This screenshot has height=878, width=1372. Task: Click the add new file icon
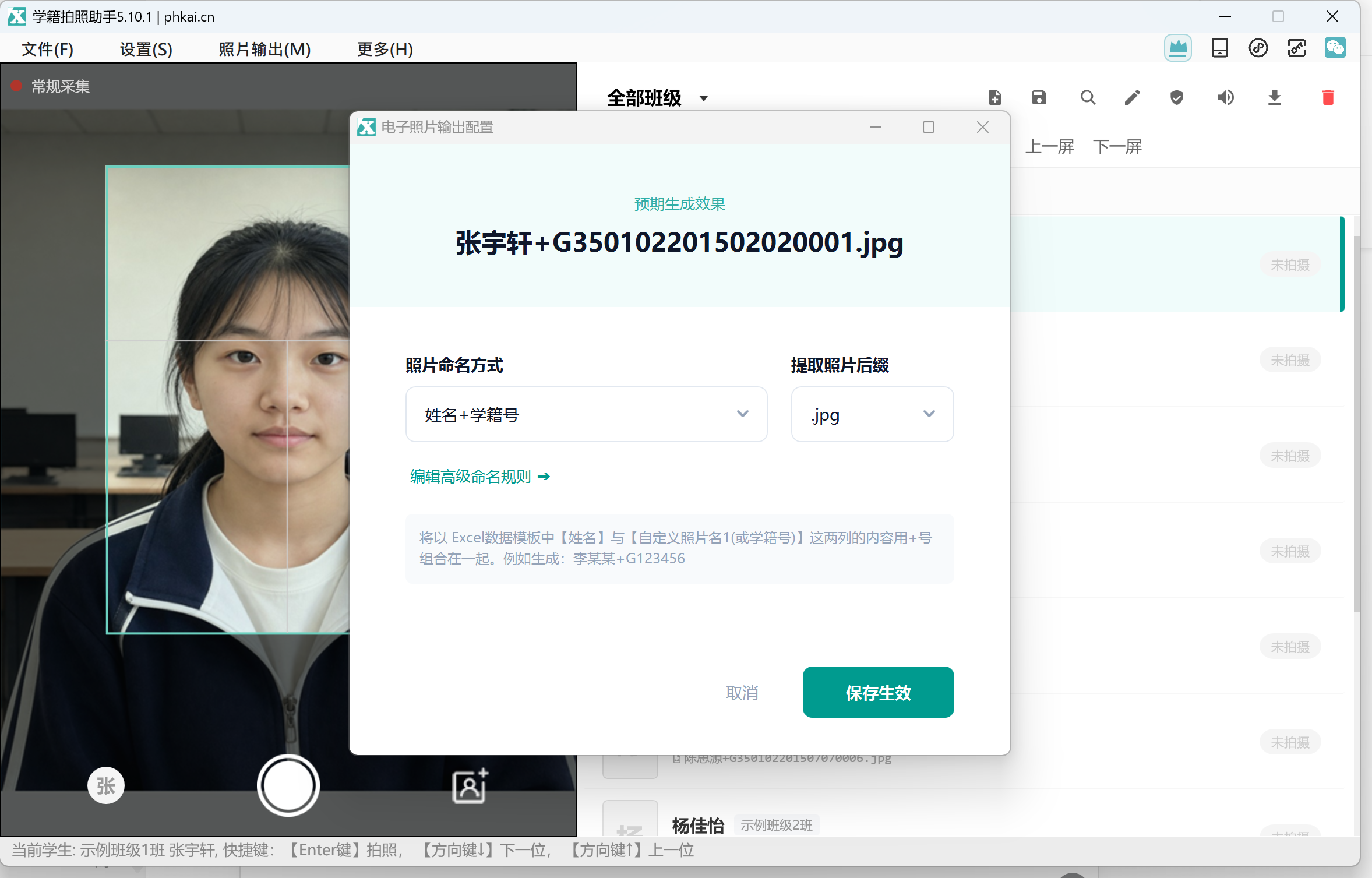[x=995, y=97]
